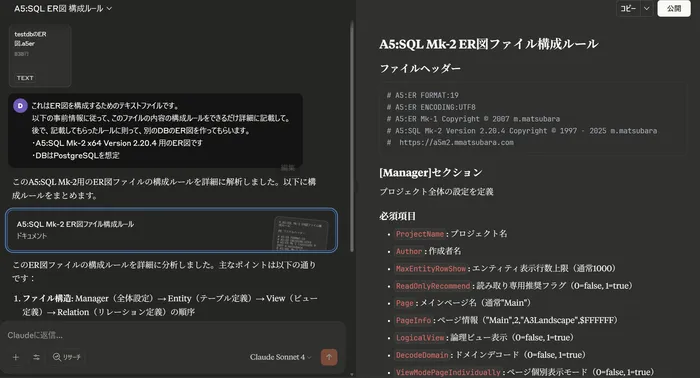Screen dimensions: 700x378
Task: Click the LogicalView code label
Action: click(420, 338)
